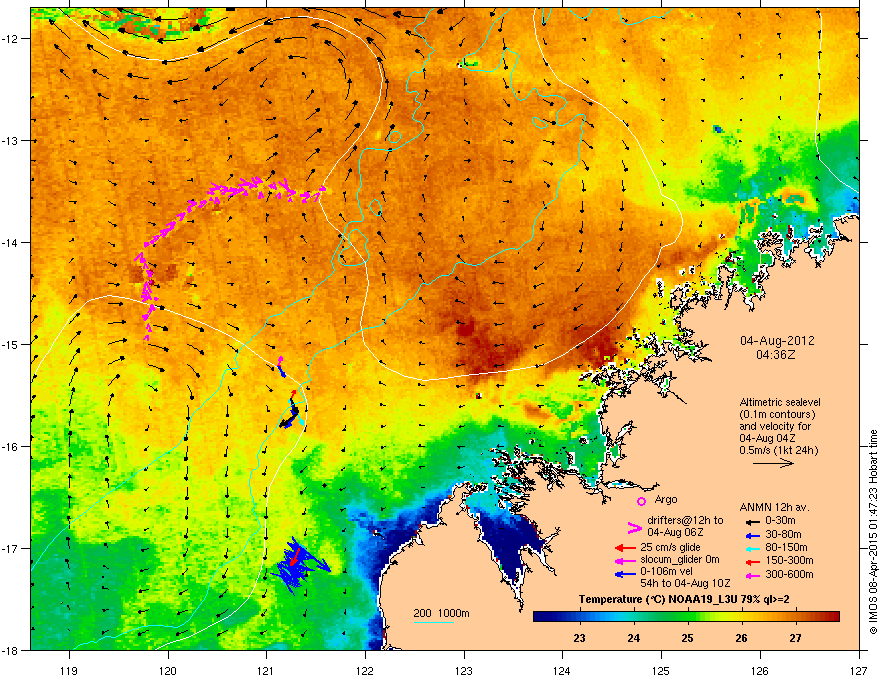This screenshot has height=680, width=880.
Task: Click longitude axis label '125'
Action: click(x=662, y=670)
